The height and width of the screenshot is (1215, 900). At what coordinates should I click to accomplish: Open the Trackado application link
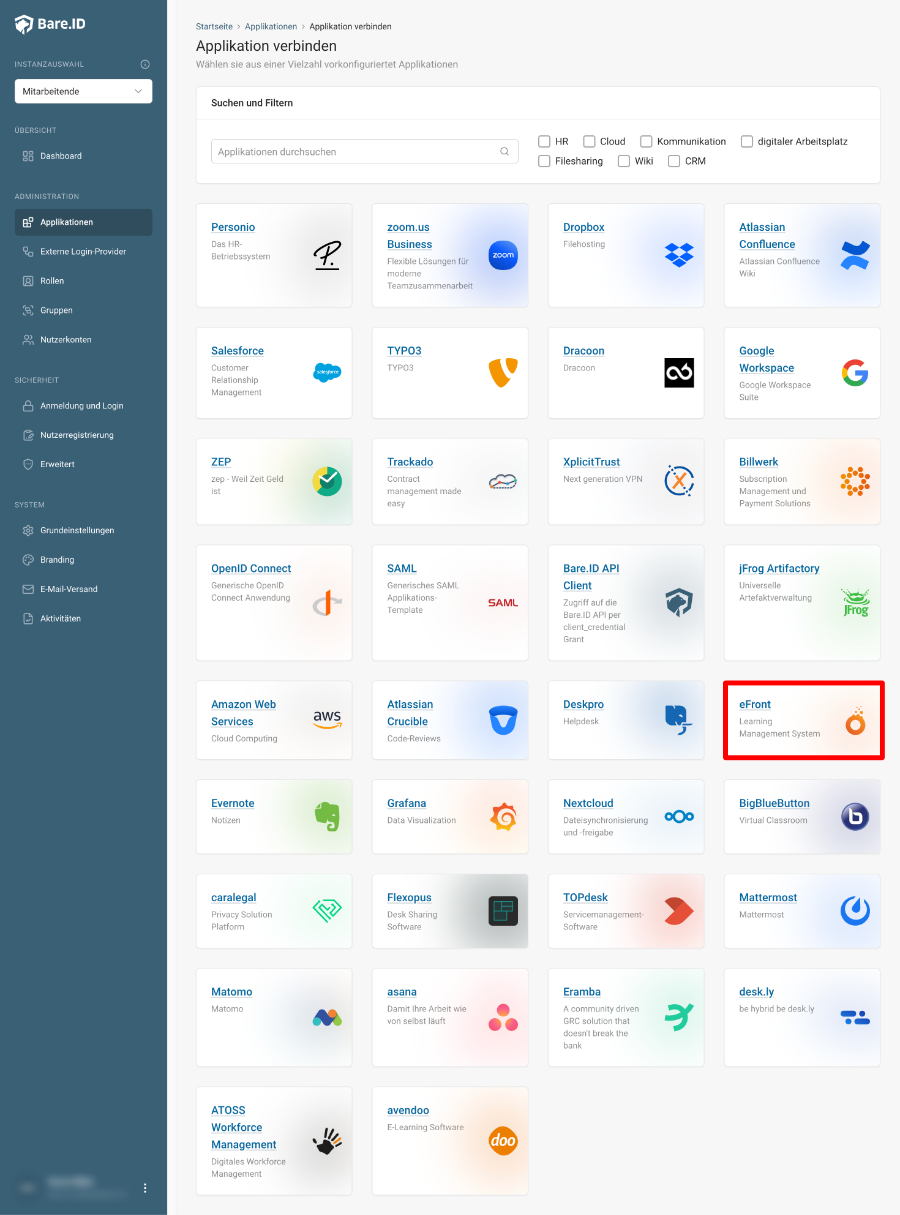click(x=410, y=462)
